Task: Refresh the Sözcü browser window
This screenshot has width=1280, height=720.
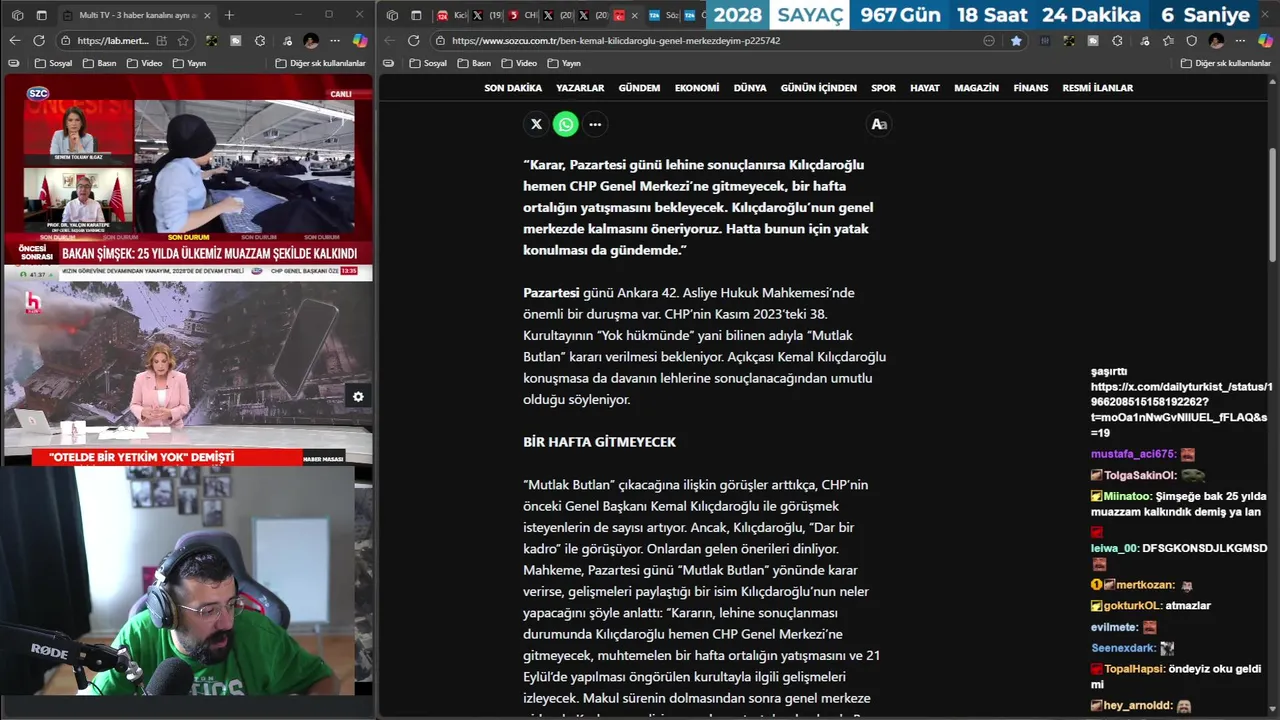Action: [x=414, y=41]
